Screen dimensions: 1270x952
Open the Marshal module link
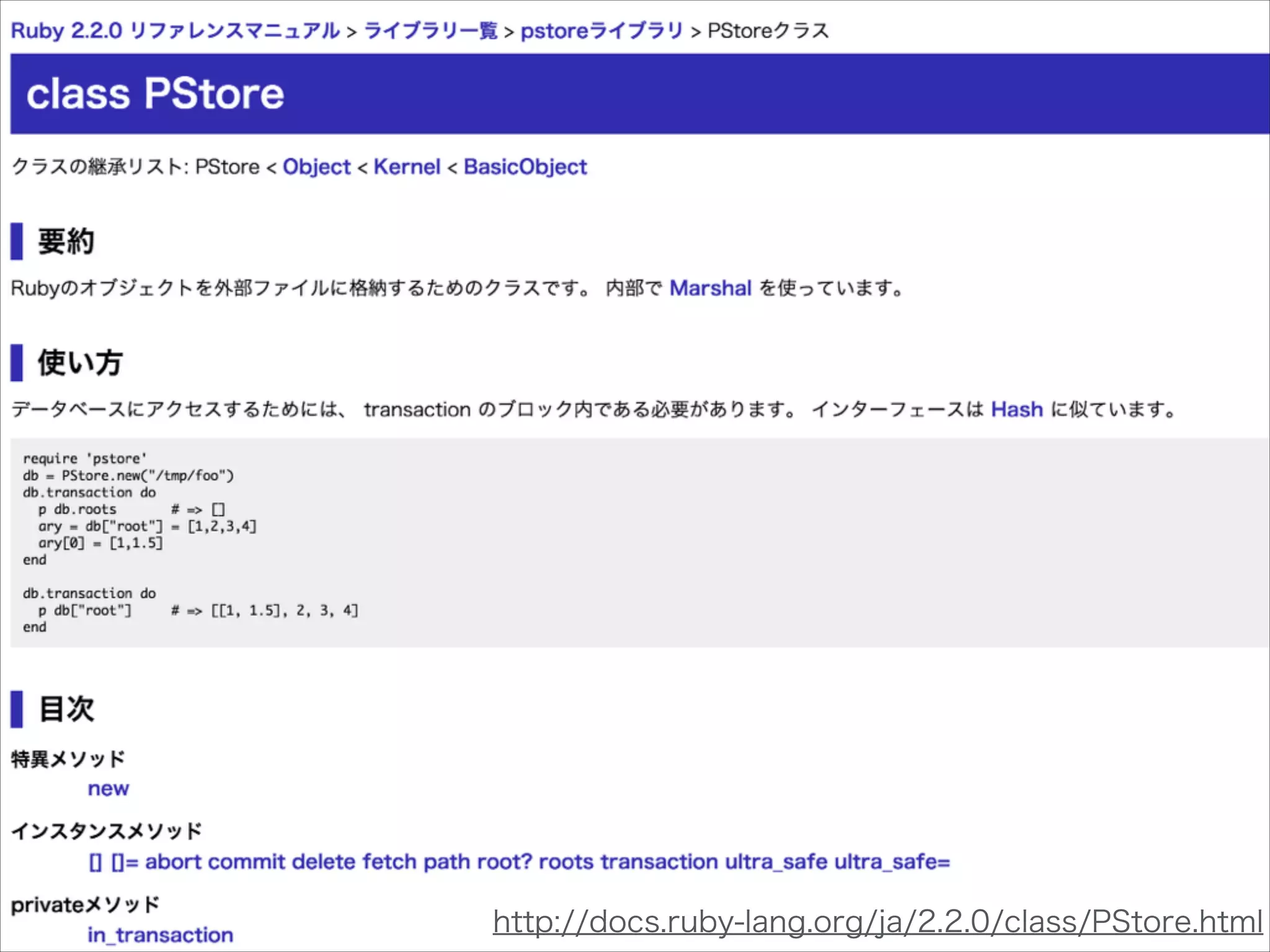pyautogui.click(x=711, y=288)
